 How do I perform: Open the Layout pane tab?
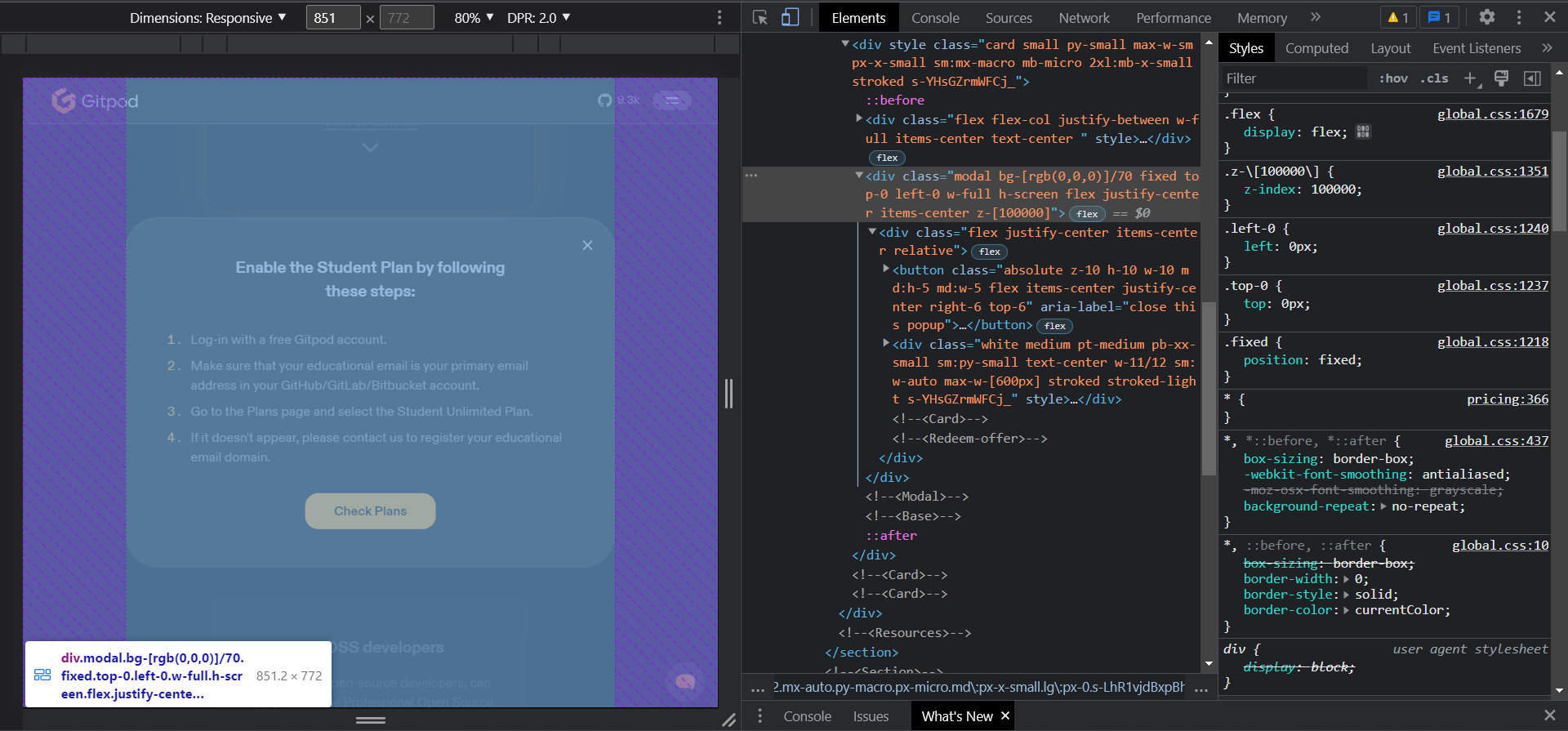tap(1391, 48)
